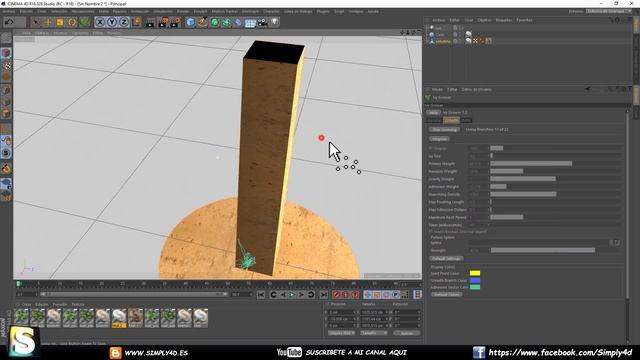640x360 pixels.
Task: Select the highlighted orange material thumbnail
Action: 119,318
